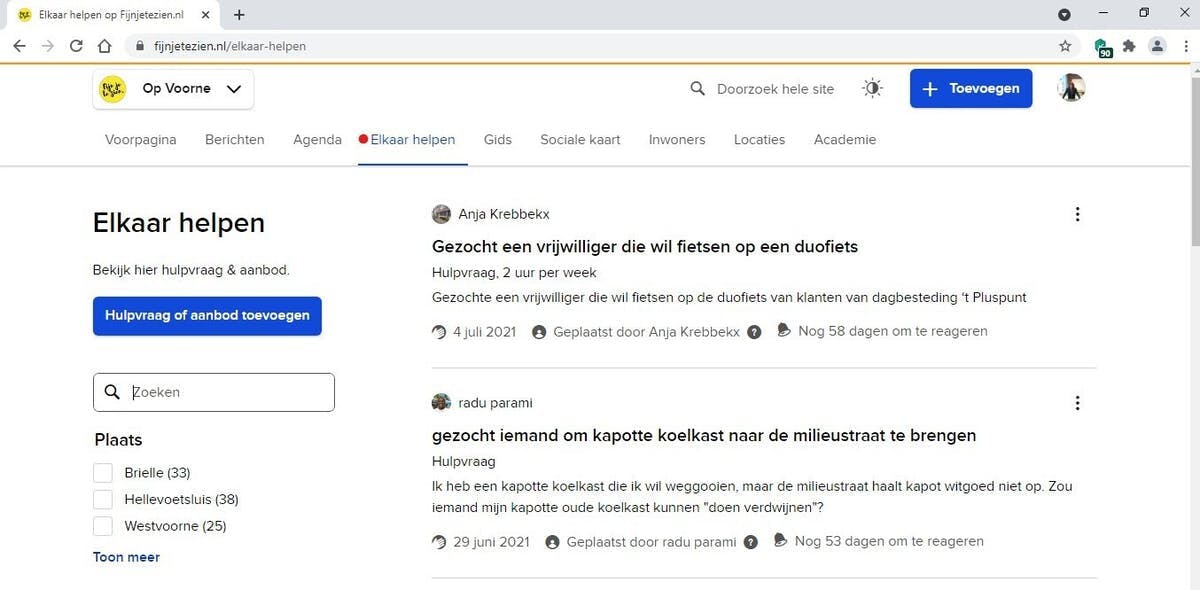Click the help question mark beside radu parami

(751, 542)
